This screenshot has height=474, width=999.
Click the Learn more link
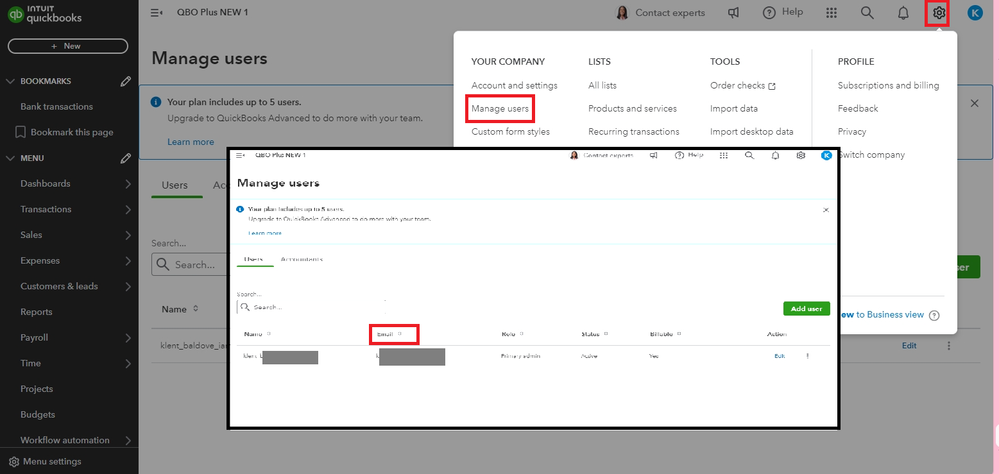tap(190, 142)
